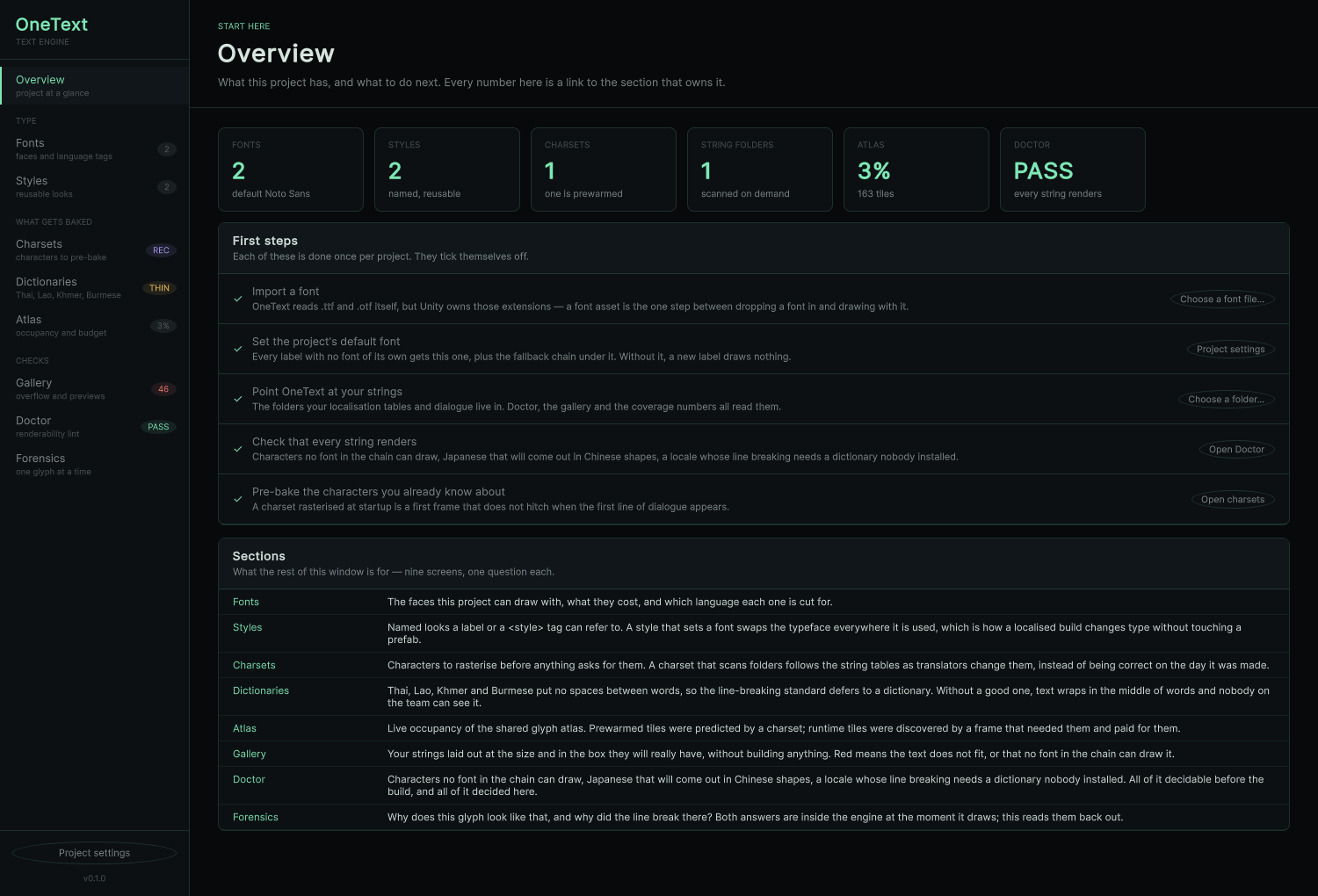The width and height of the screenshot is (1318, 896).
Task: Follow the Gallery link in Sections table
Action: [x=250, y=755]
